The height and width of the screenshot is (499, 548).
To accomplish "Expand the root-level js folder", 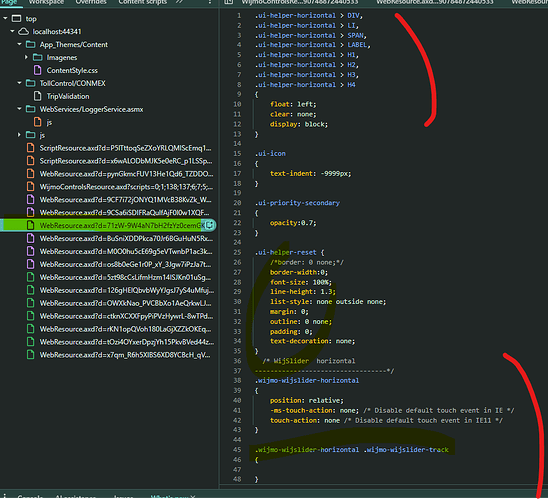I will pyautogui.click(x=19, y=135).
